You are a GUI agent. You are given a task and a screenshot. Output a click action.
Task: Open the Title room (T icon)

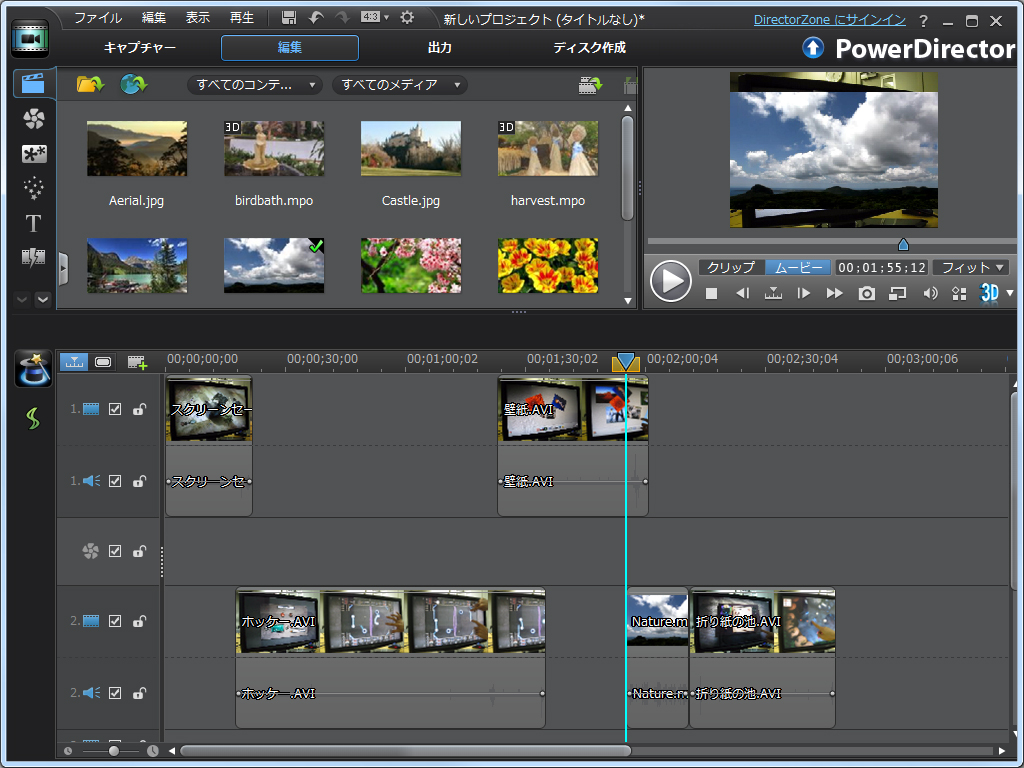(33, 223)
